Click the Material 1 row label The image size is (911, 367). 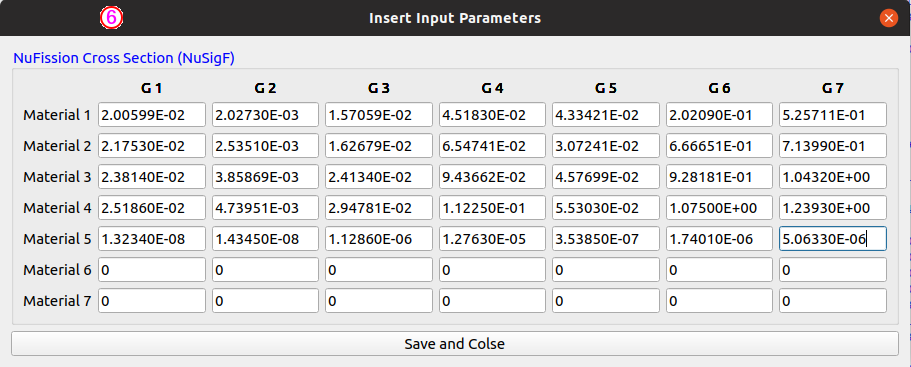click(57, 115)
